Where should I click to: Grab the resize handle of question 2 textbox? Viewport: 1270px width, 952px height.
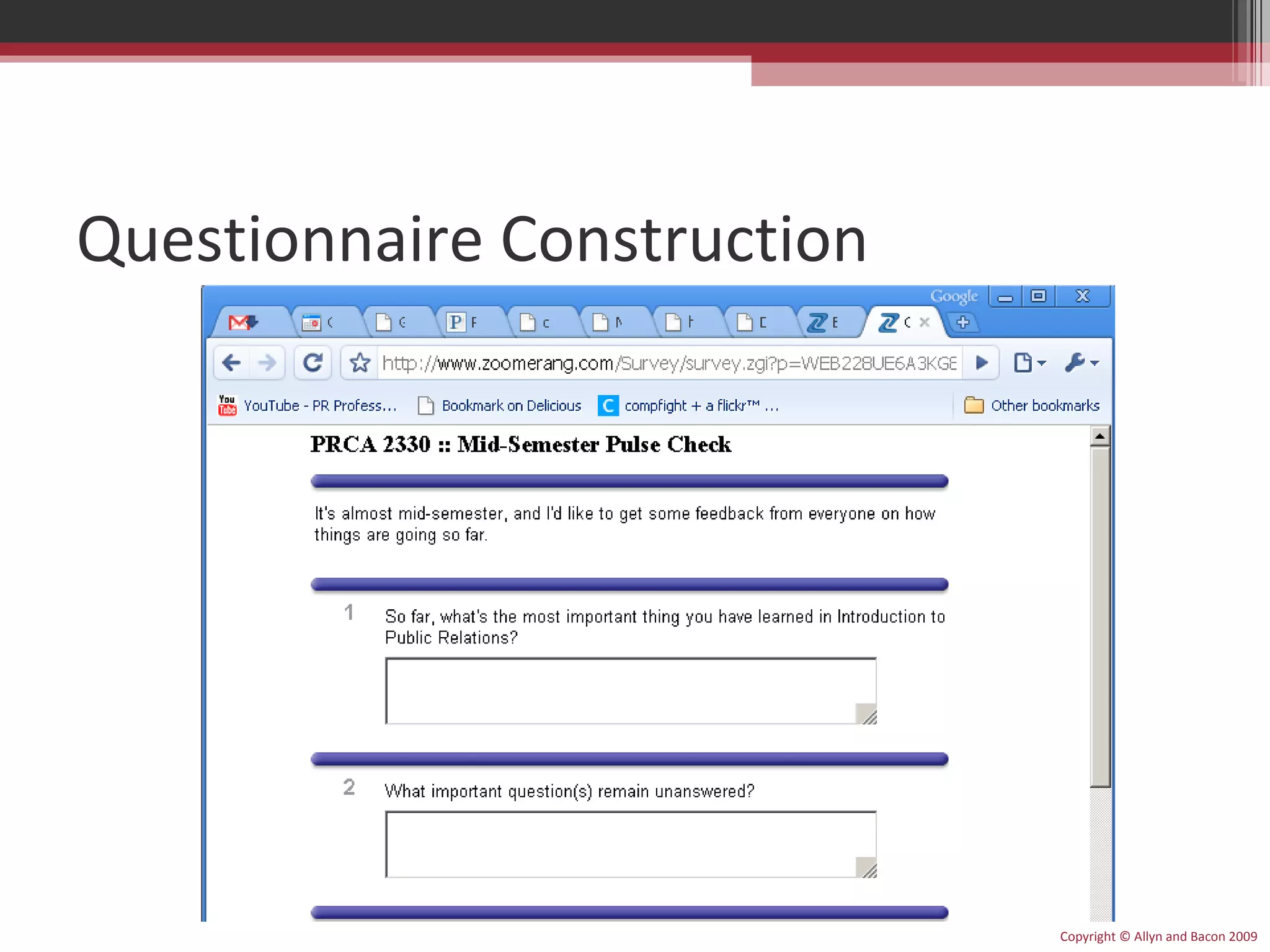[x=866, y=867]
